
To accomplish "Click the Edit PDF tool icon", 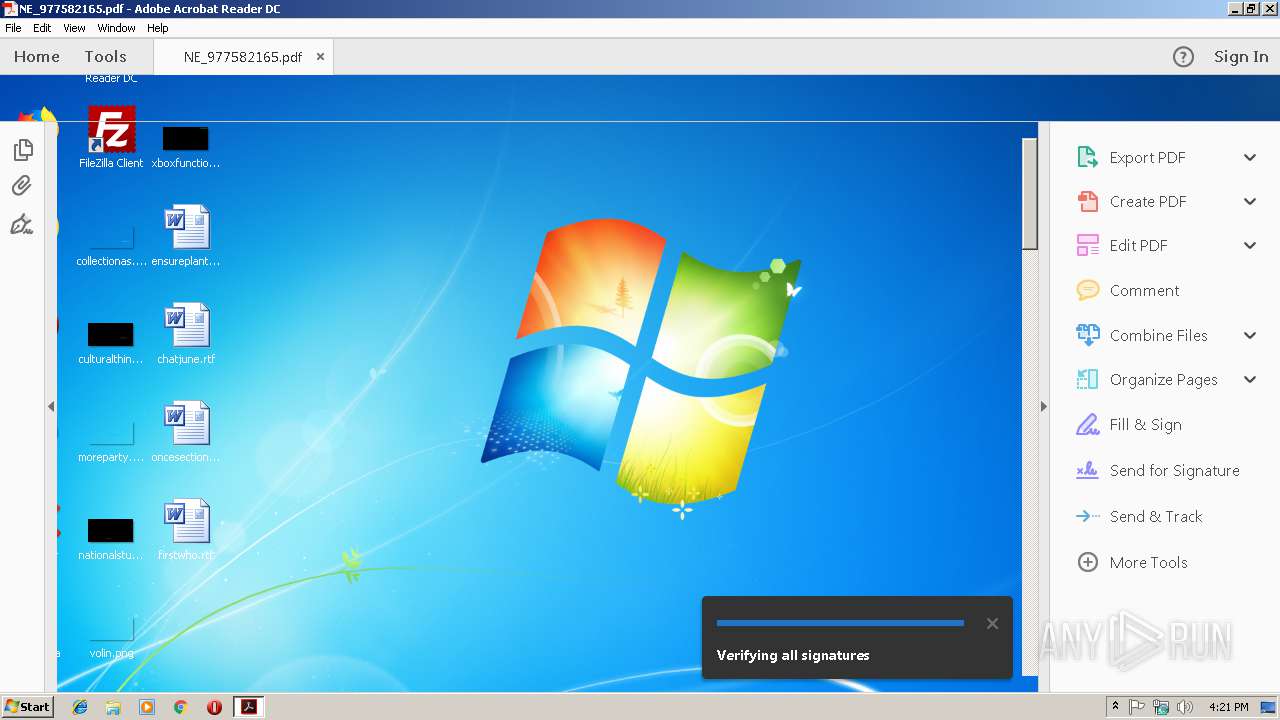I will pyautogui.click(x=1087, y=245).
